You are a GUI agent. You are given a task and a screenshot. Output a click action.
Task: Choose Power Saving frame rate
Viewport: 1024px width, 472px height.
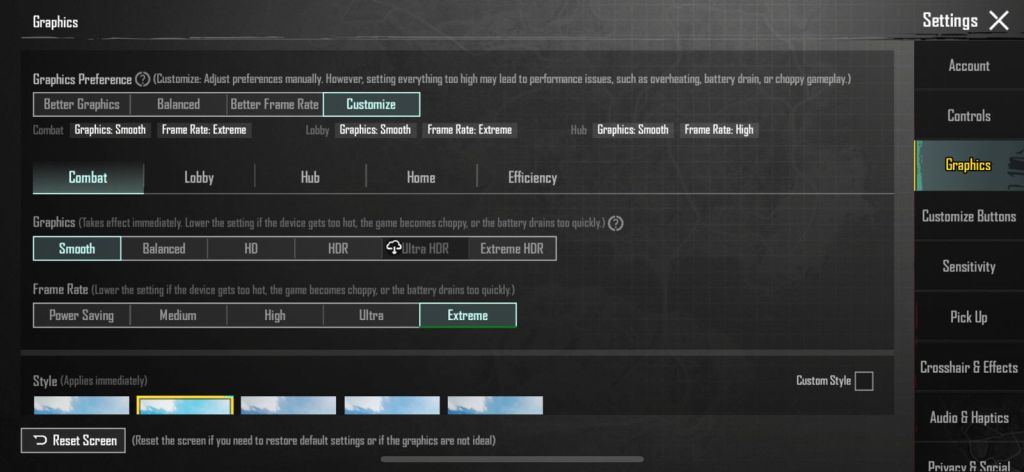coord(82,316)
